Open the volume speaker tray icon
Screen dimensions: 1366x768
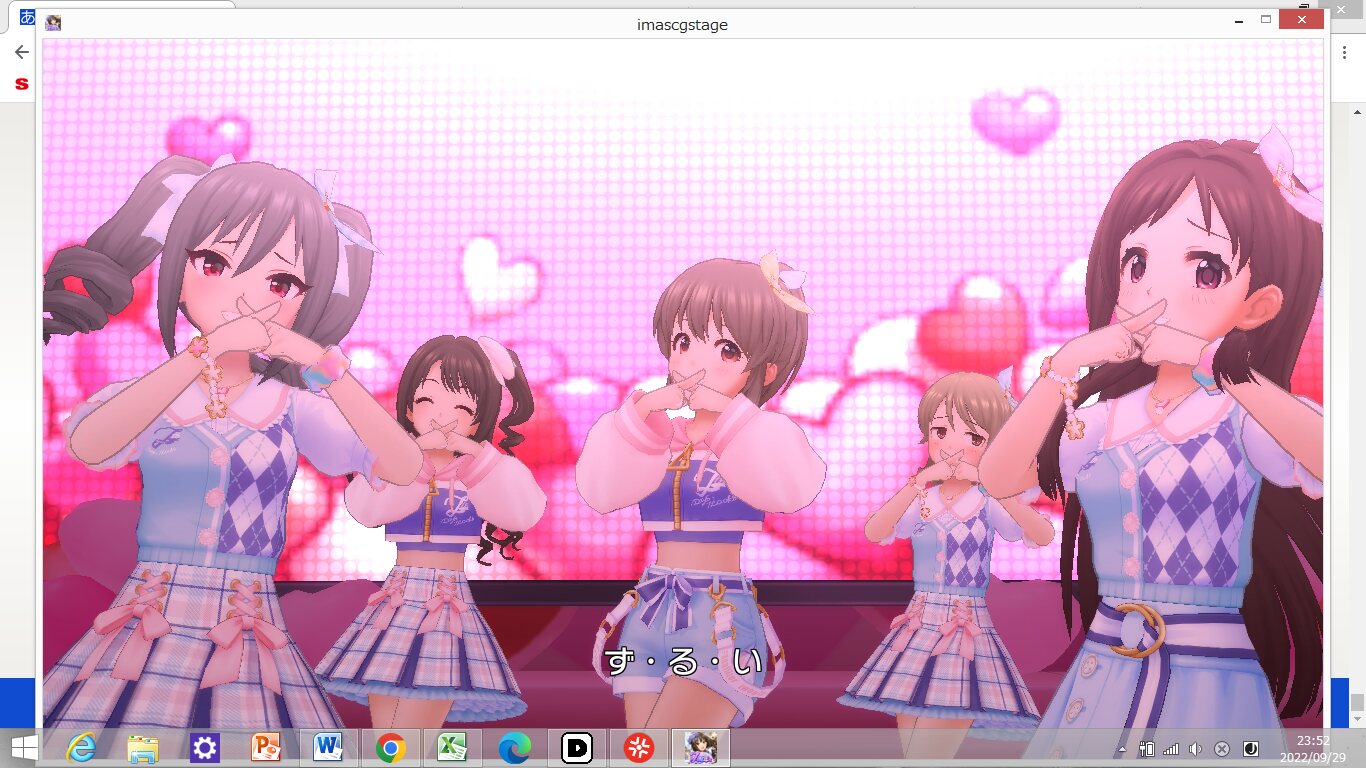(x=1196, y=749)
